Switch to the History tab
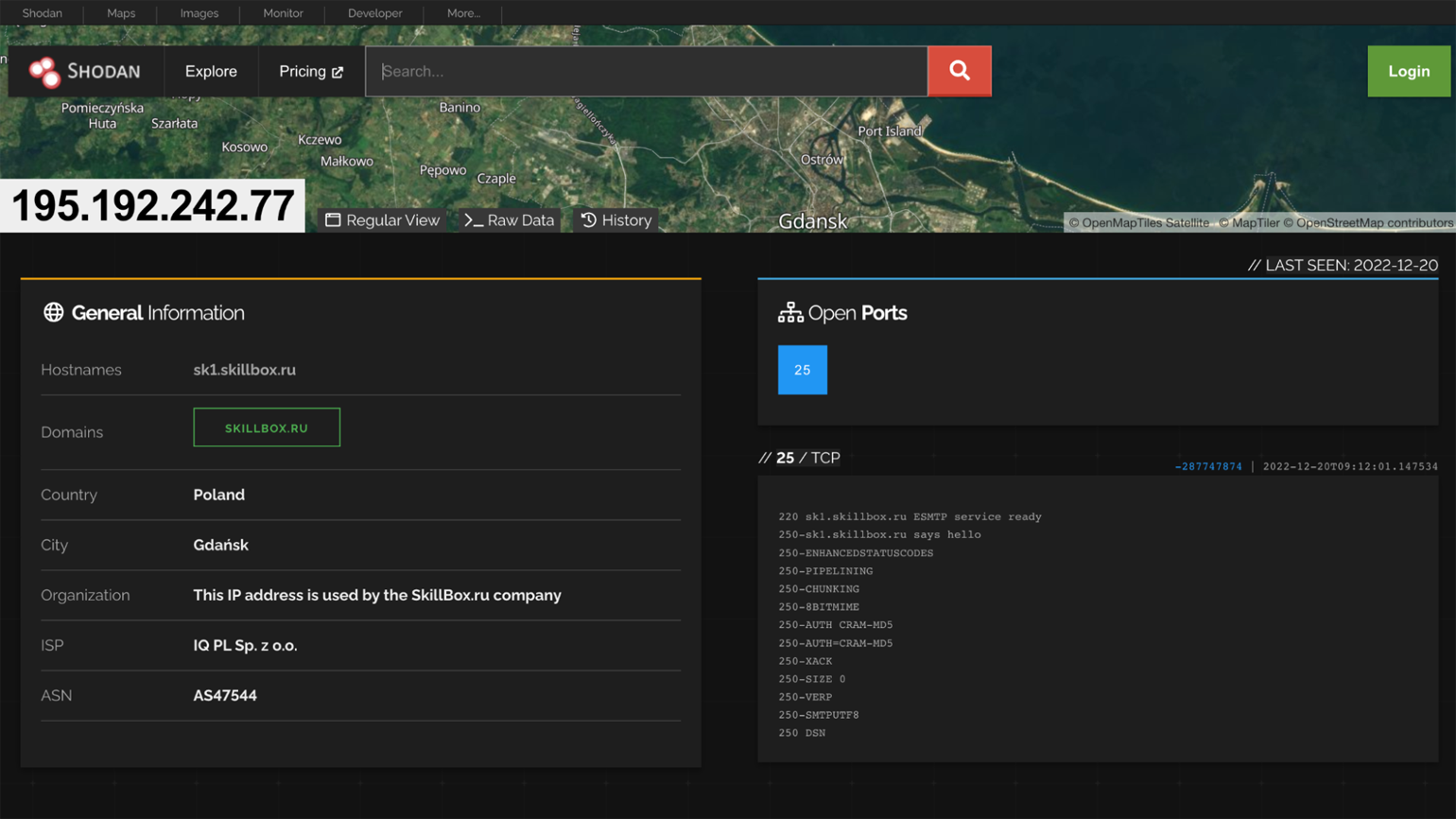The height and width of the screenshot is (819, 1456). tap(615, 220)
